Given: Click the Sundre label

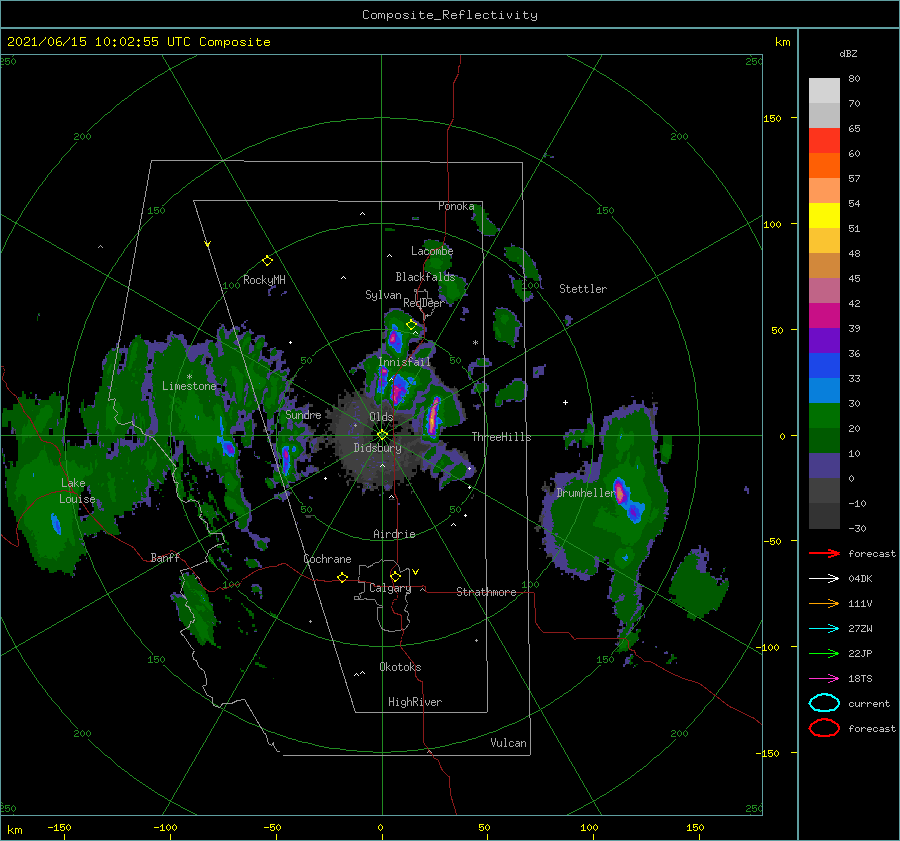Looking at the screenshot, I should pyautogui.click(x=303, y=415).
